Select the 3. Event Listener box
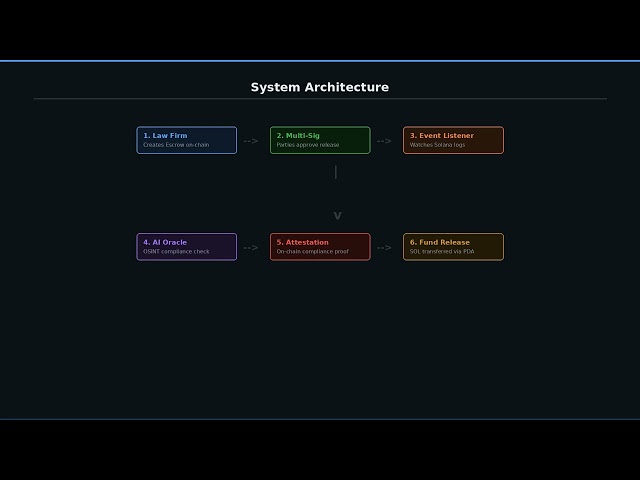Image resolution: width=640 pixels, height=480 pixels. click(453, 140)
